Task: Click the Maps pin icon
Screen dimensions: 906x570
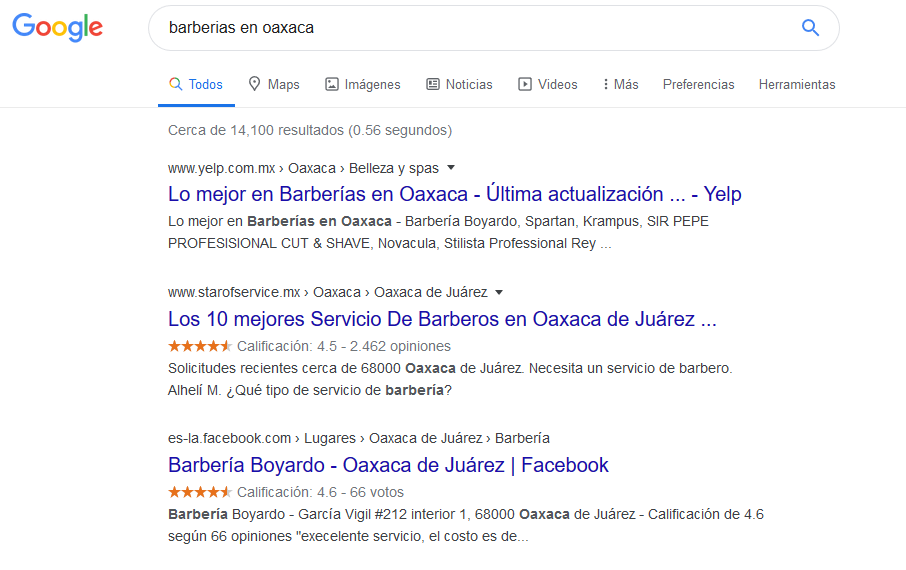Action: coord(254,84)
